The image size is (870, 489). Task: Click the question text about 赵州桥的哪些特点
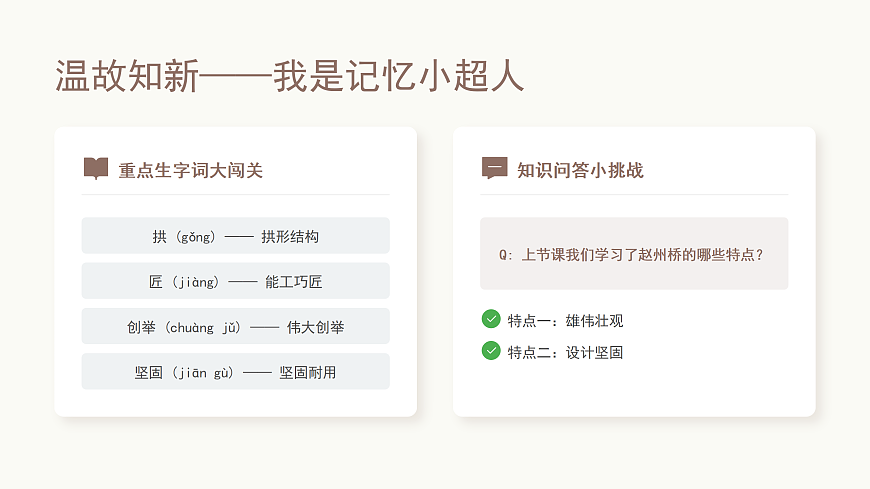pos(643,255)
